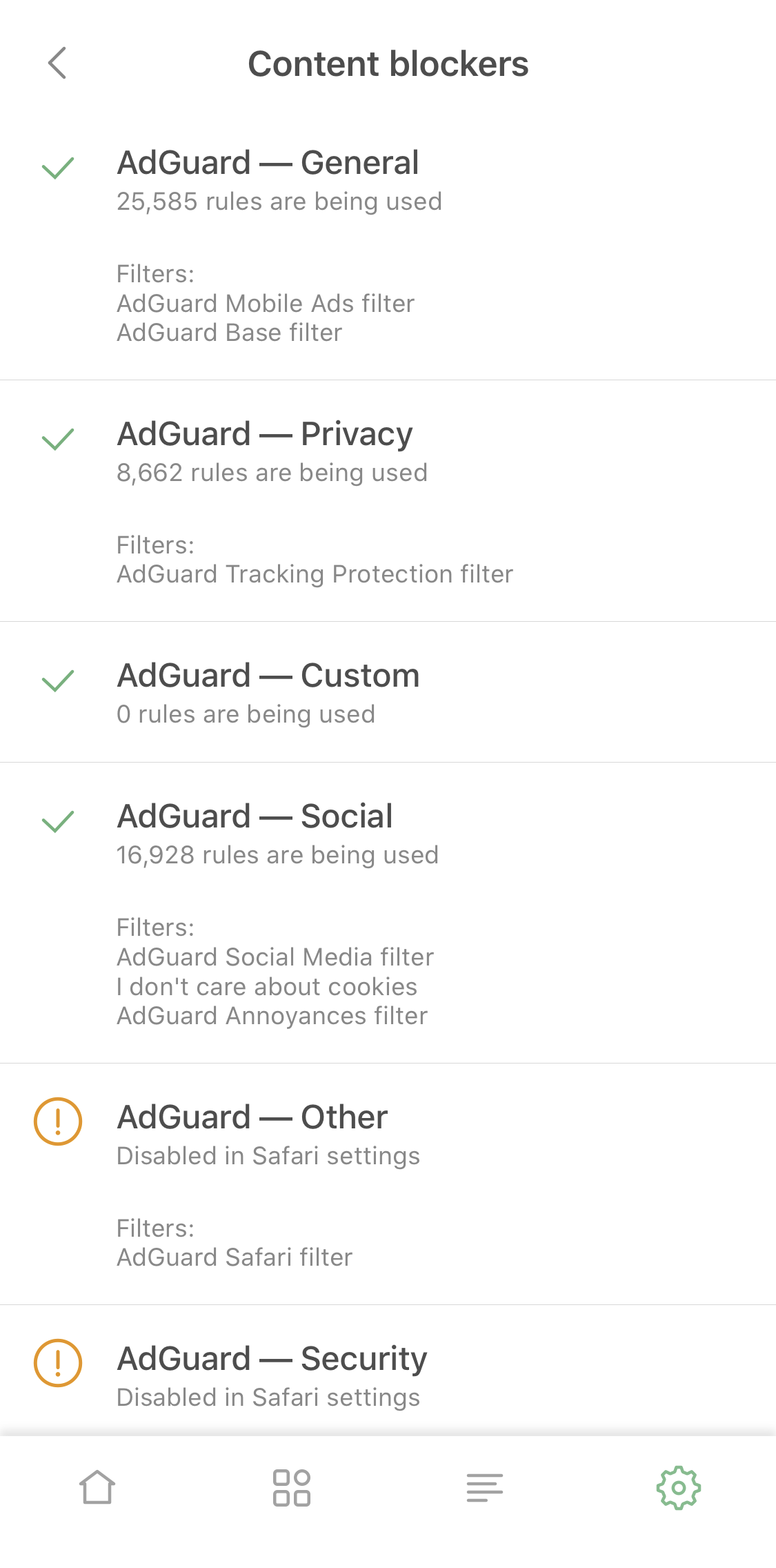This screenshot has width=776, height=1568.
Task: Tap the green checkmark beside AdGuard — Privacy
Action: 58,439
